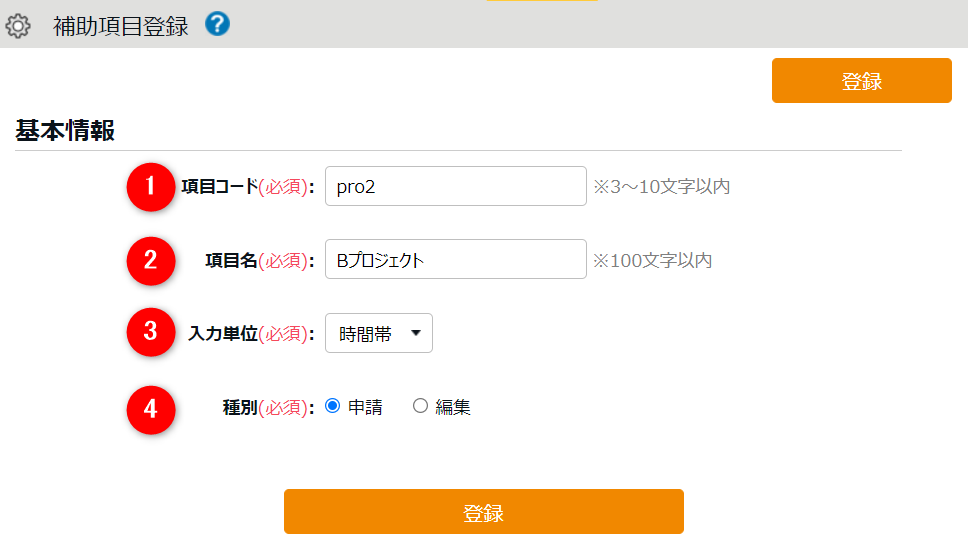Click the red number 1 badge

pyautogui.click(x=151, y=186)
